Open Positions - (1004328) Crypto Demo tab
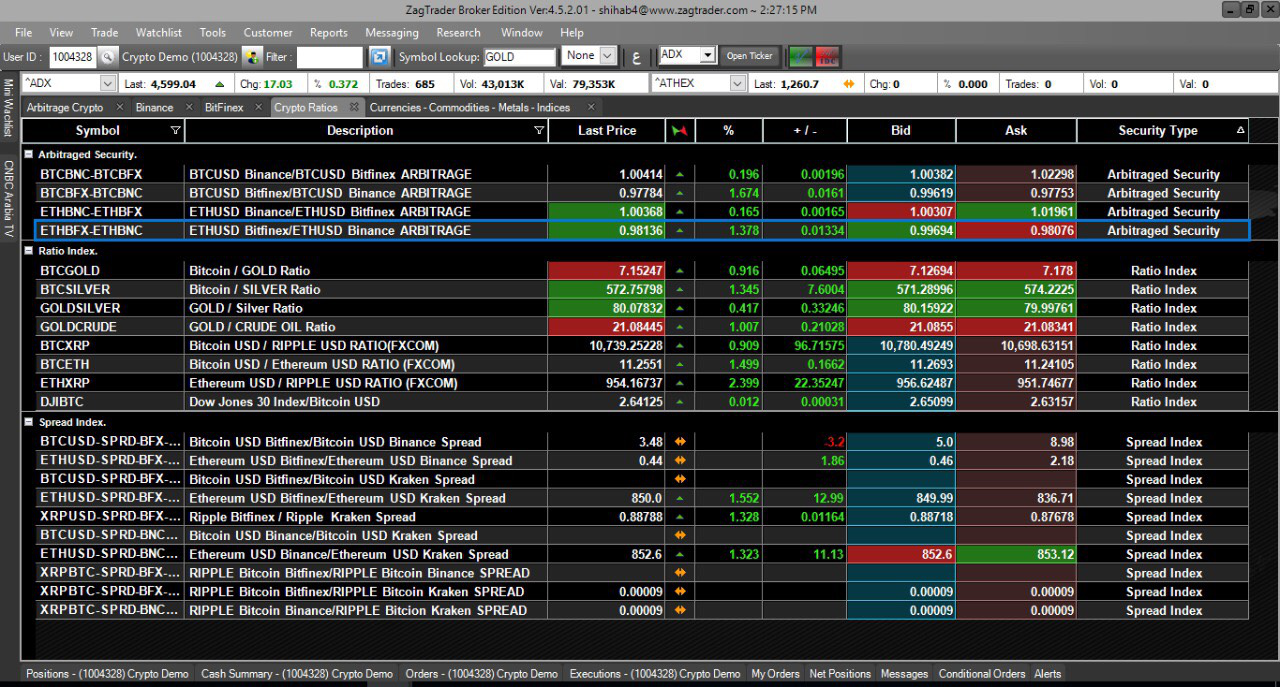This screenshot has width=1280, height=687. tap(107, 674)
